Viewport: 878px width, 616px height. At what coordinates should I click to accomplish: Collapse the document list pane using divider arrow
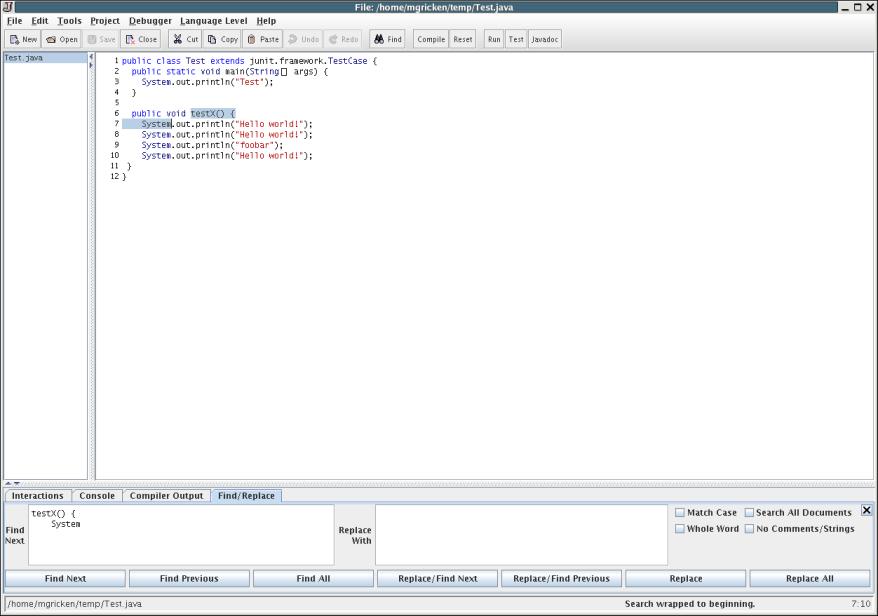click(91, 57)
